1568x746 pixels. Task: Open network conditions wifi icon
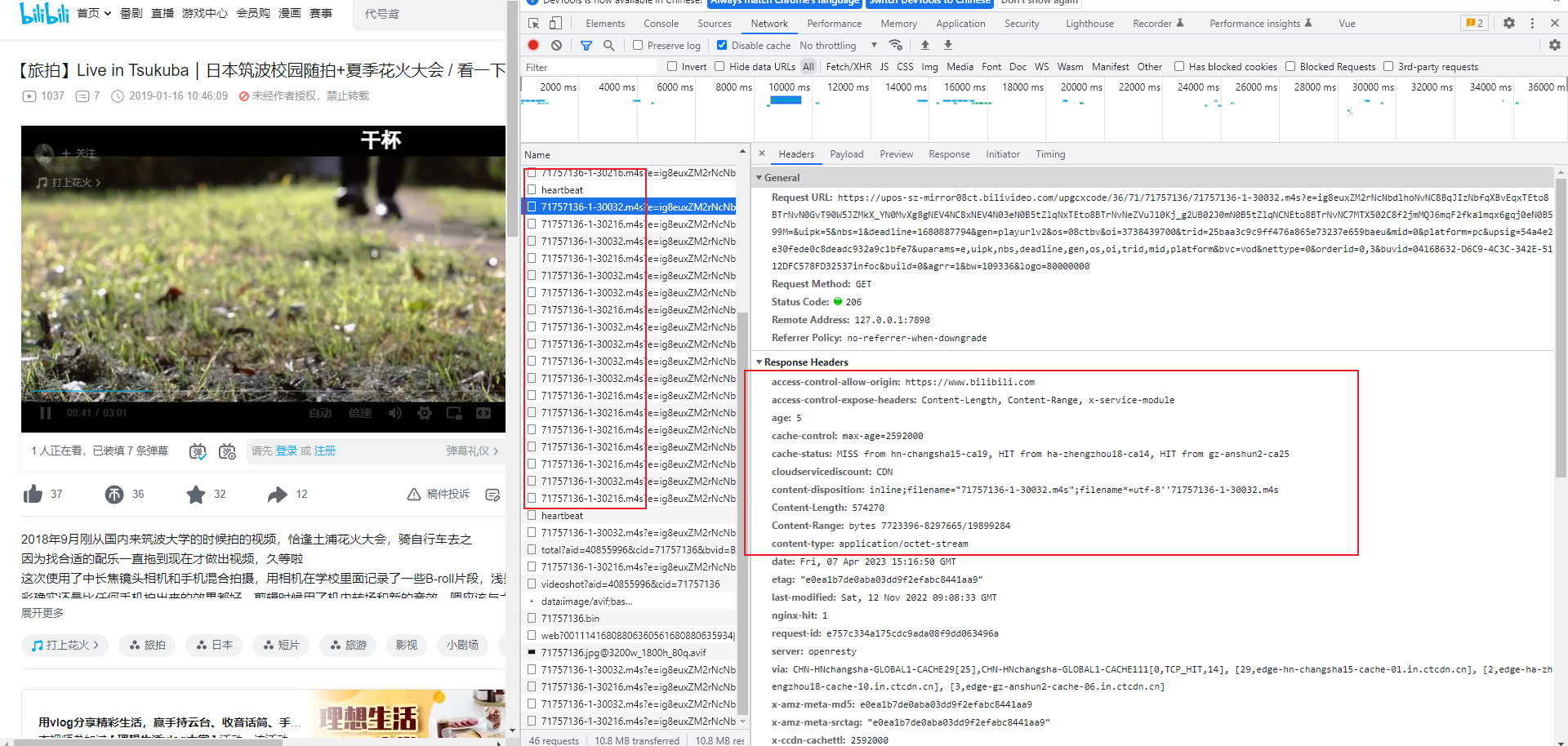click(x=896, y=45)
